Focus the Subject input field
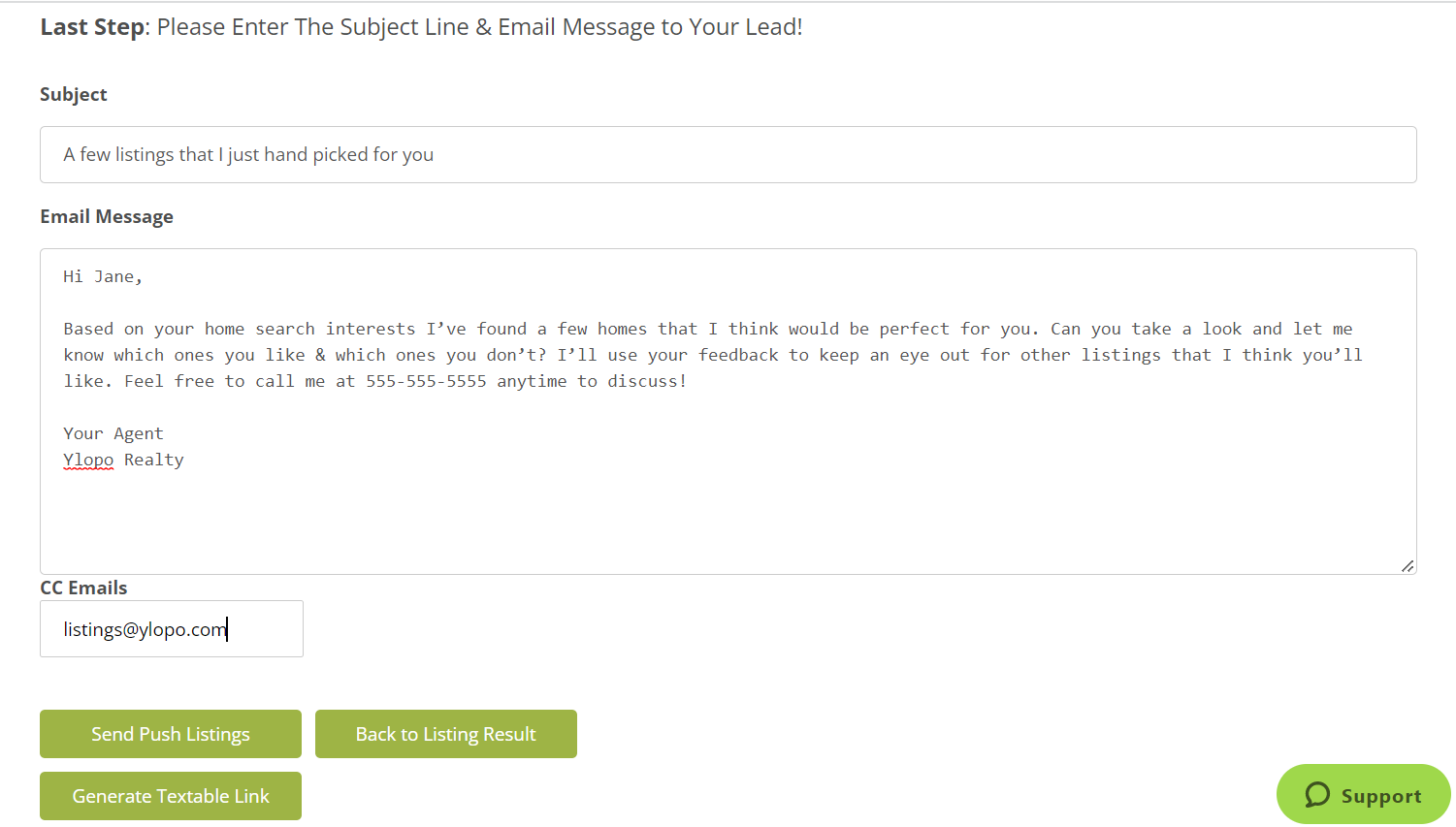 [728, 154]
